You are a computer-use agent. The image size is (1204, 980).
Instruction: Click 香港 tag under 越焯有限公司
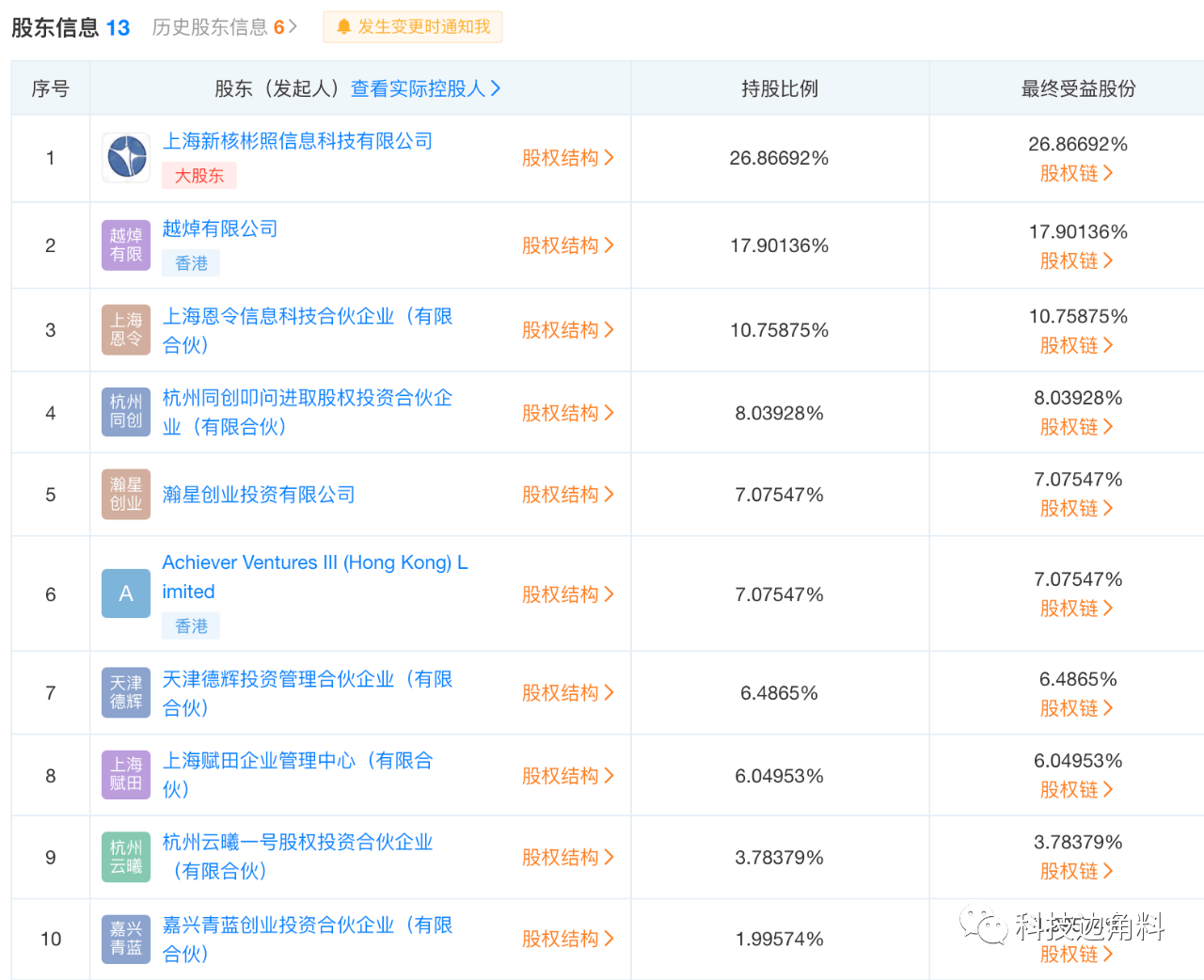click(x=191, y=263)
